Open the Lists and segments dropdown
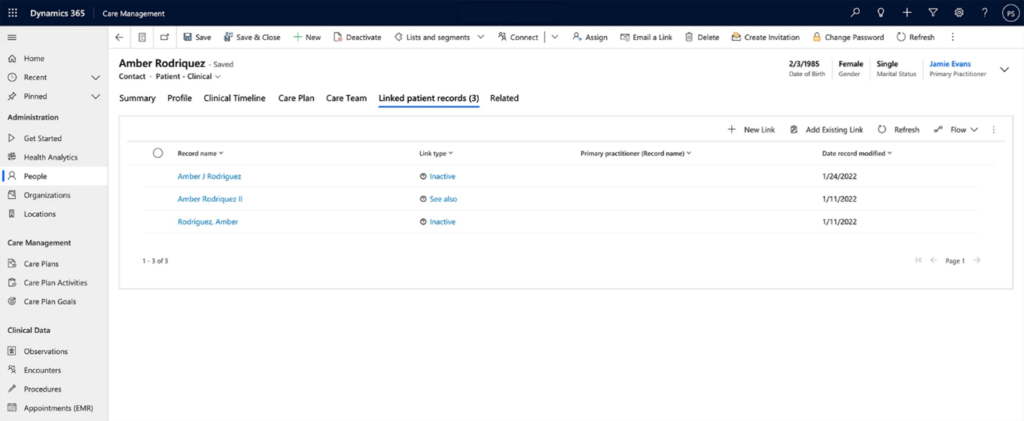1024x421 pixels. [x=440, y=37]
